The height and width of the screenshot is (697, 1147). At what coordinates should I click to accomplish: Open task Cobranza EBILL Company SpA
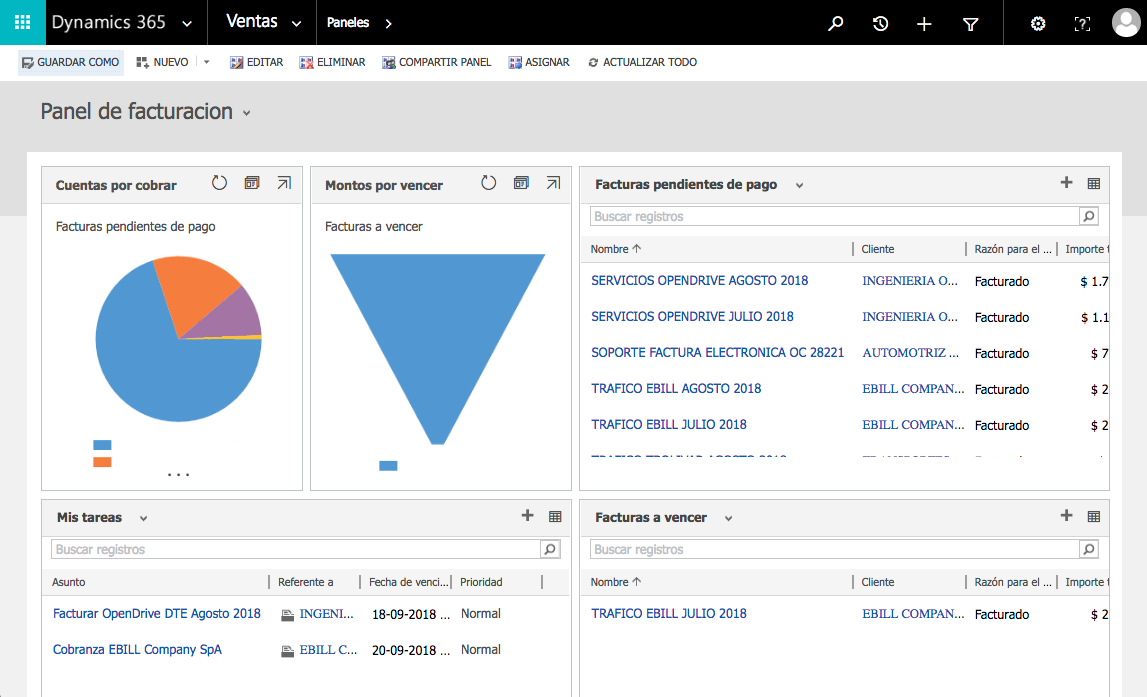click(x=137, y=649)
